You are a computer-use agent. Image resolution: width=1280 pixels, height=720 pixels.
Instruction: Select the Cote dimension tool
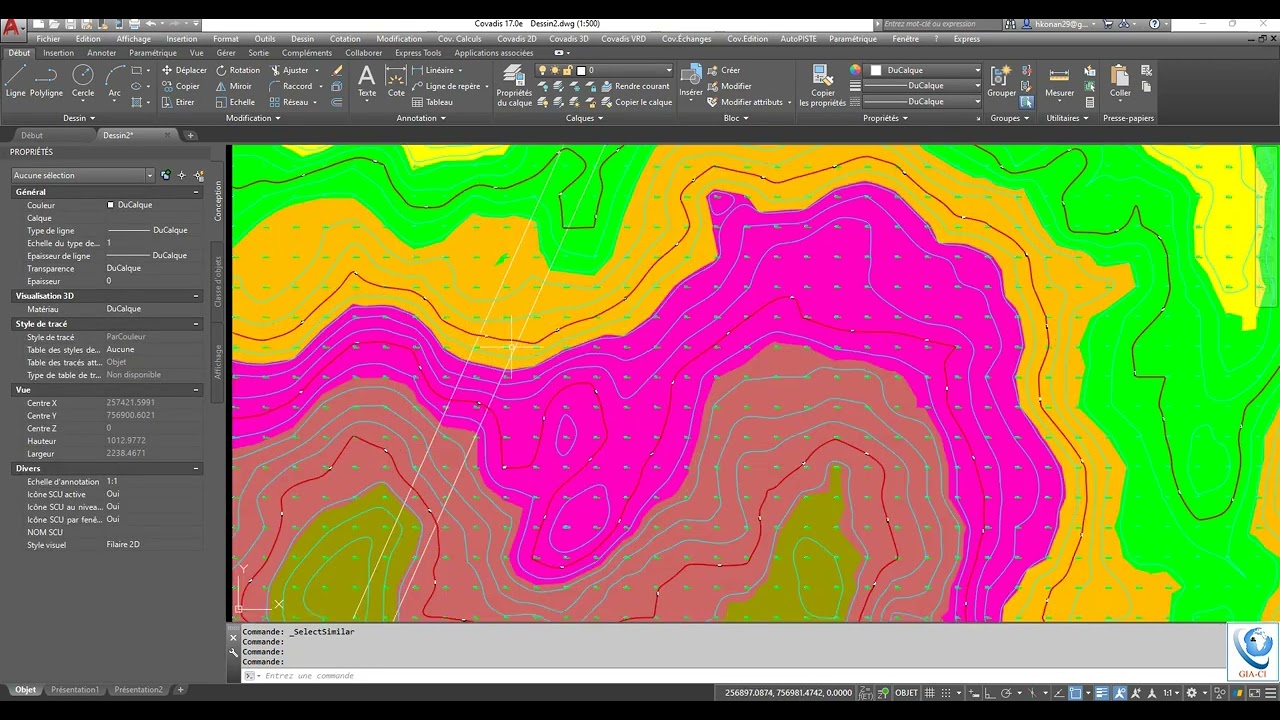click(396, 82)
